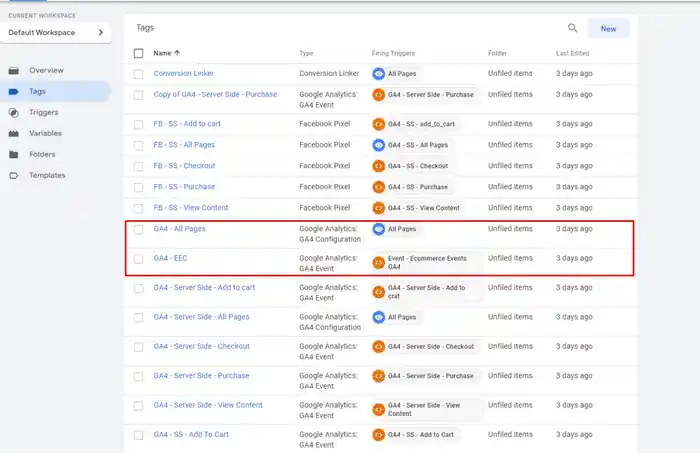Sort by Firing Triggers column header
700x453 pixels.
(393, 53)
